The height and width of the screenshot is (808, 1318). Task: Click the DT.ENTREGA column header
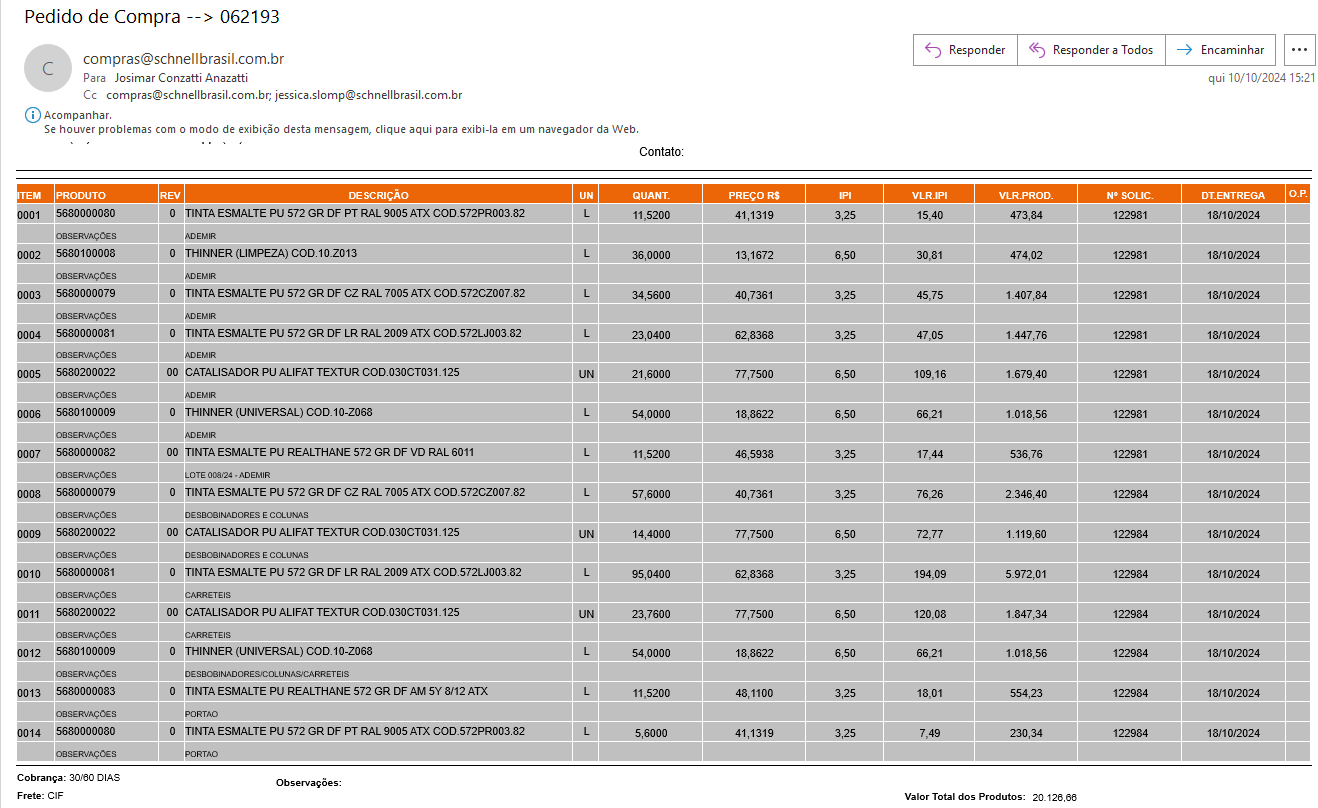(x=1233, y=195)
